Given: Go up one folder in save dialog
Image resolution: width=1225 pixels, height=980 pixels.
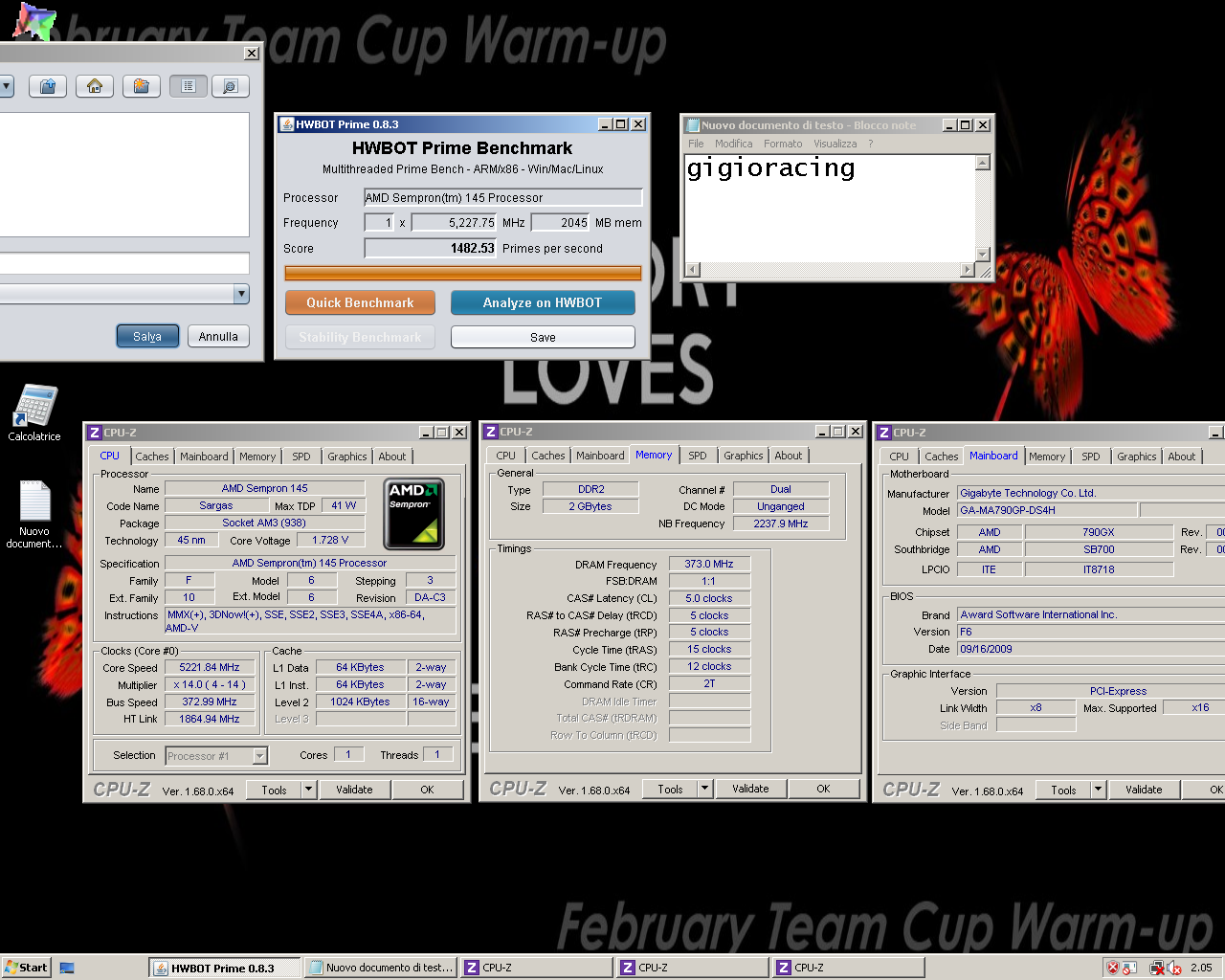Looking at the screenshot, I should (48, 86).
